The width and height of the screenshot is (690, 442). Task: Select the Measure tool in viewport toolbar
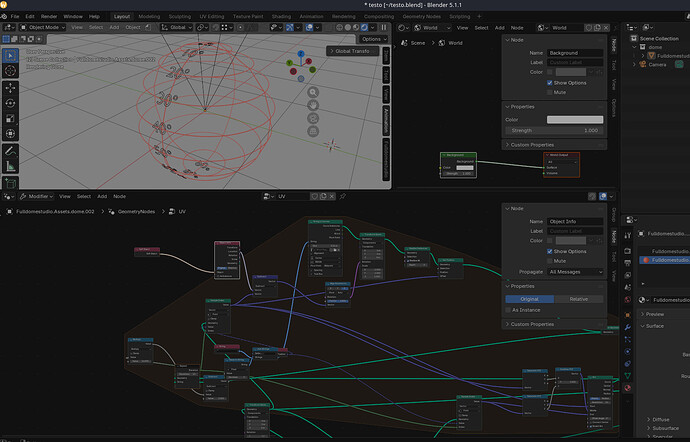(x=11, y=166)
